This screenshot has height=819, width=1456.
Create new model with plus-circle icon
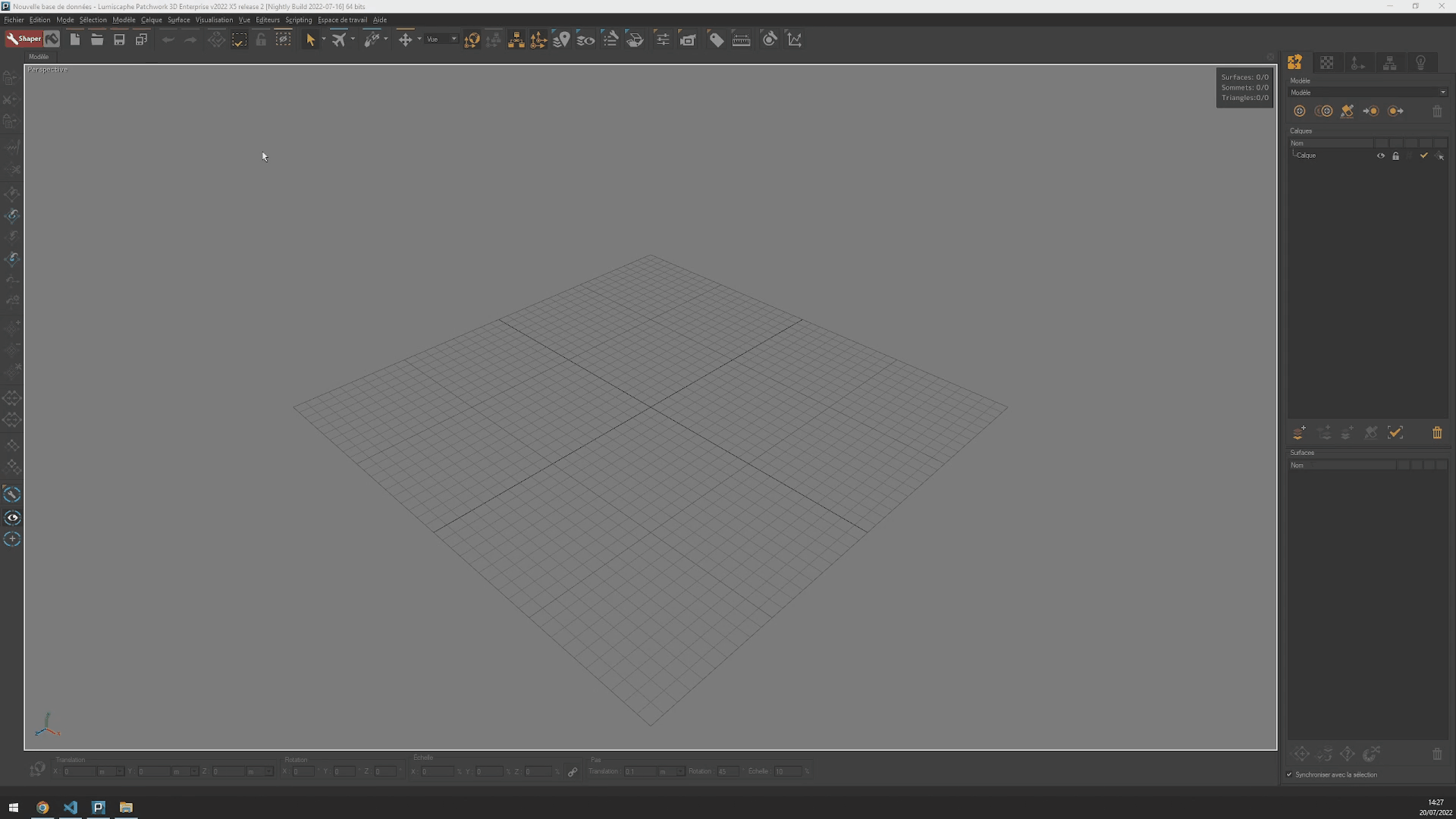click(1299, 111)
